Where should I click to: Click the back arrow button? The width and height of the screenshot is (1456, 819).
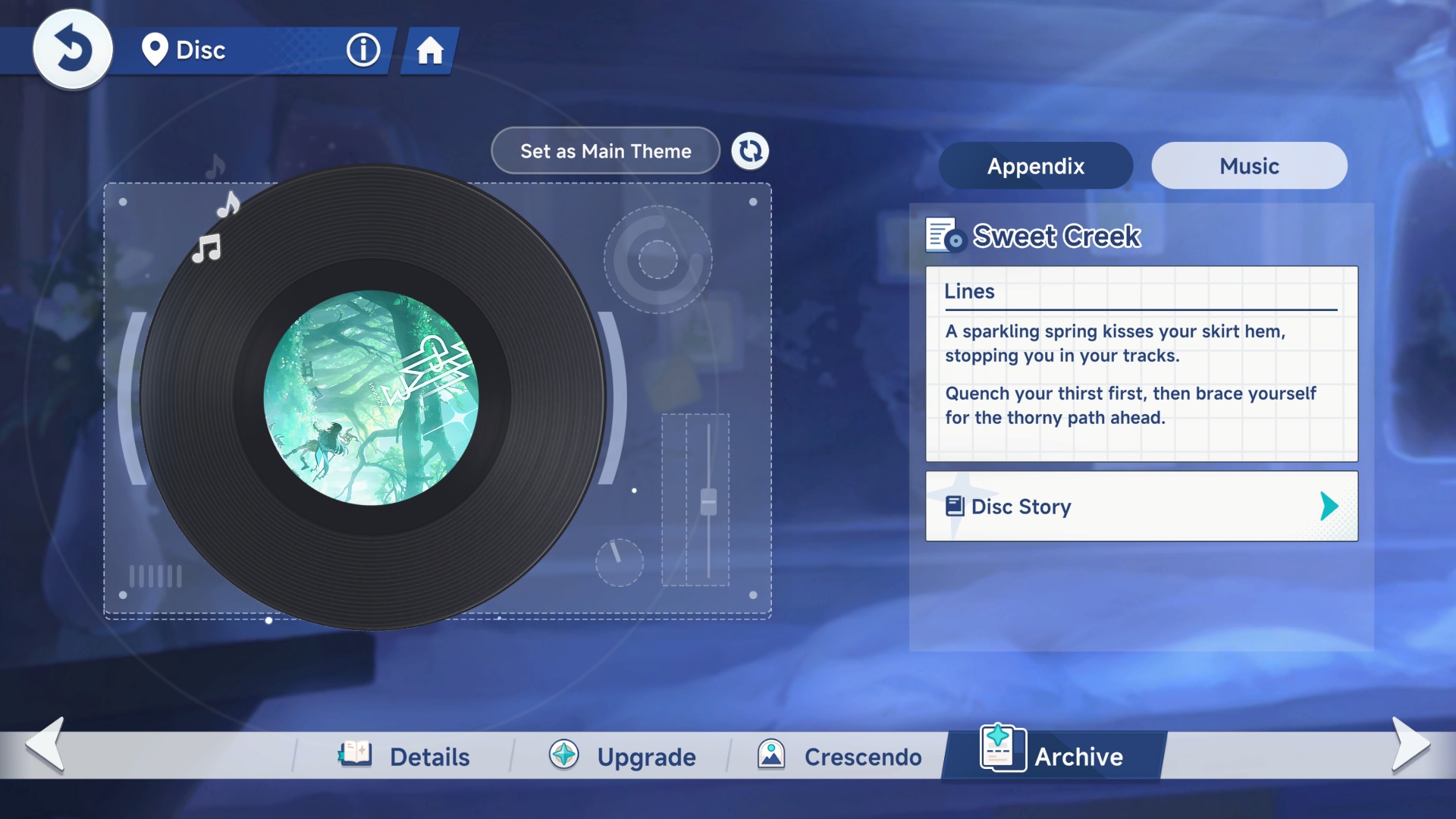pos(73,50)
